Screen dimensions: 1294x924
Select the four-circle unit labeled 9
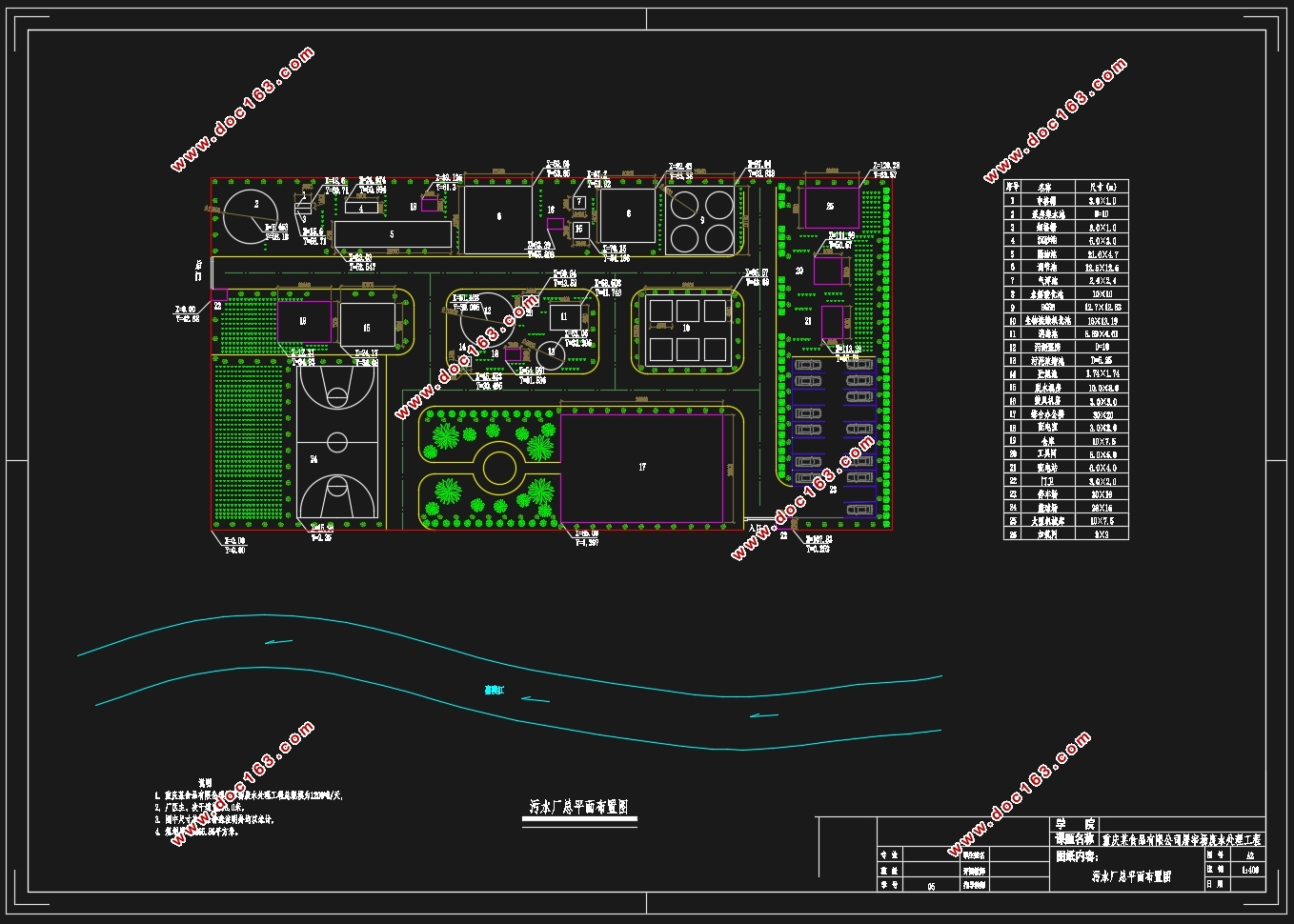[x=702, y=221]
